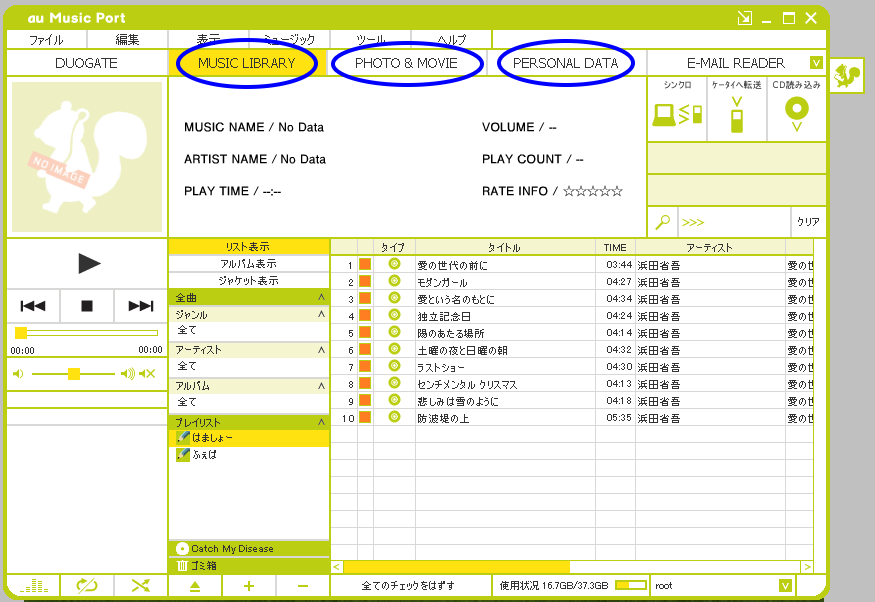Start playback with the play button
The width and height of the screenshot is (875, 602).
point(89,263)
